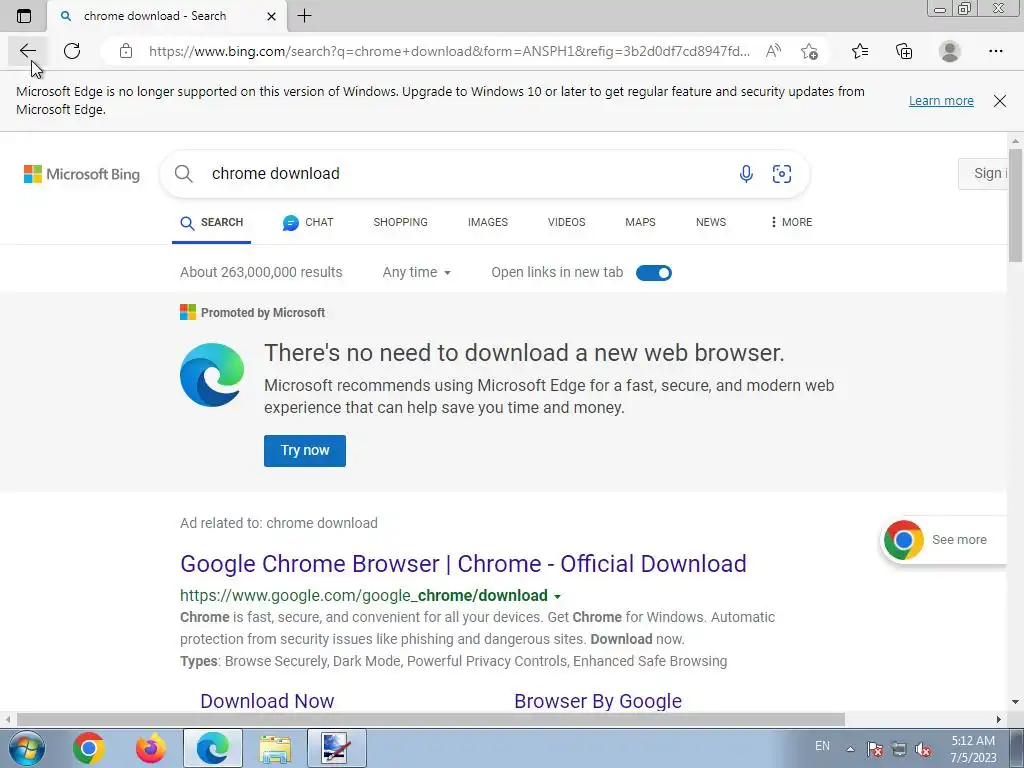This screenshot has width=1024, height=768.
Task: Open a new tab with plus icon
Action: (304, 16)
